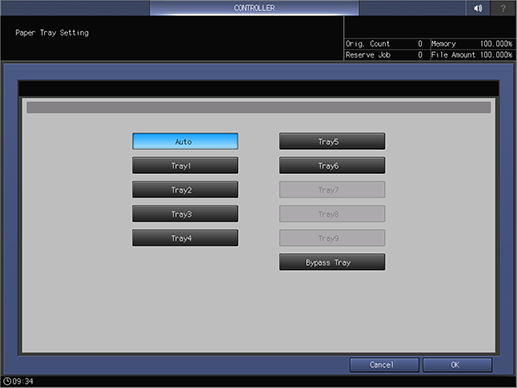Click the clock icon beside 09:34
The image size is (517, 388).
click(x=7, y=381)
